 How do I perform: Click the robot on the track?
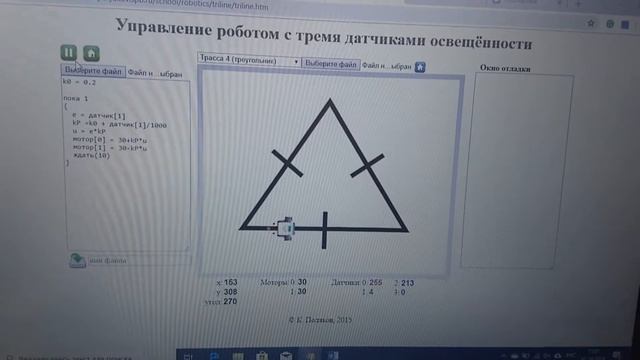coord(284,228)
